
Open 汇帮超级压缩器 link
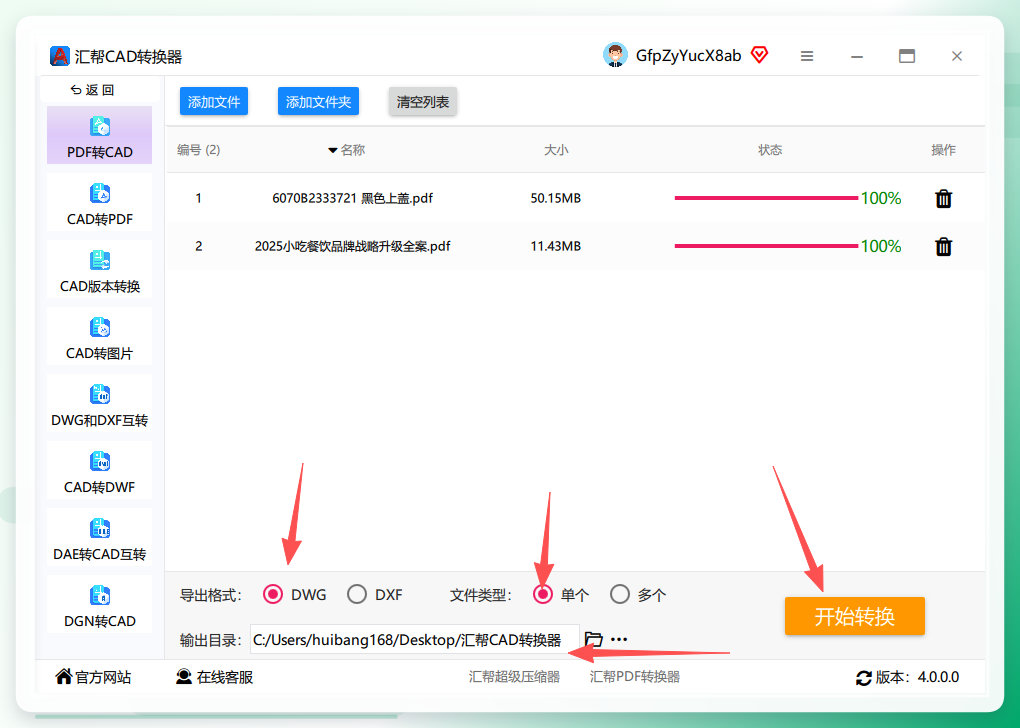[x=514, y=677]
